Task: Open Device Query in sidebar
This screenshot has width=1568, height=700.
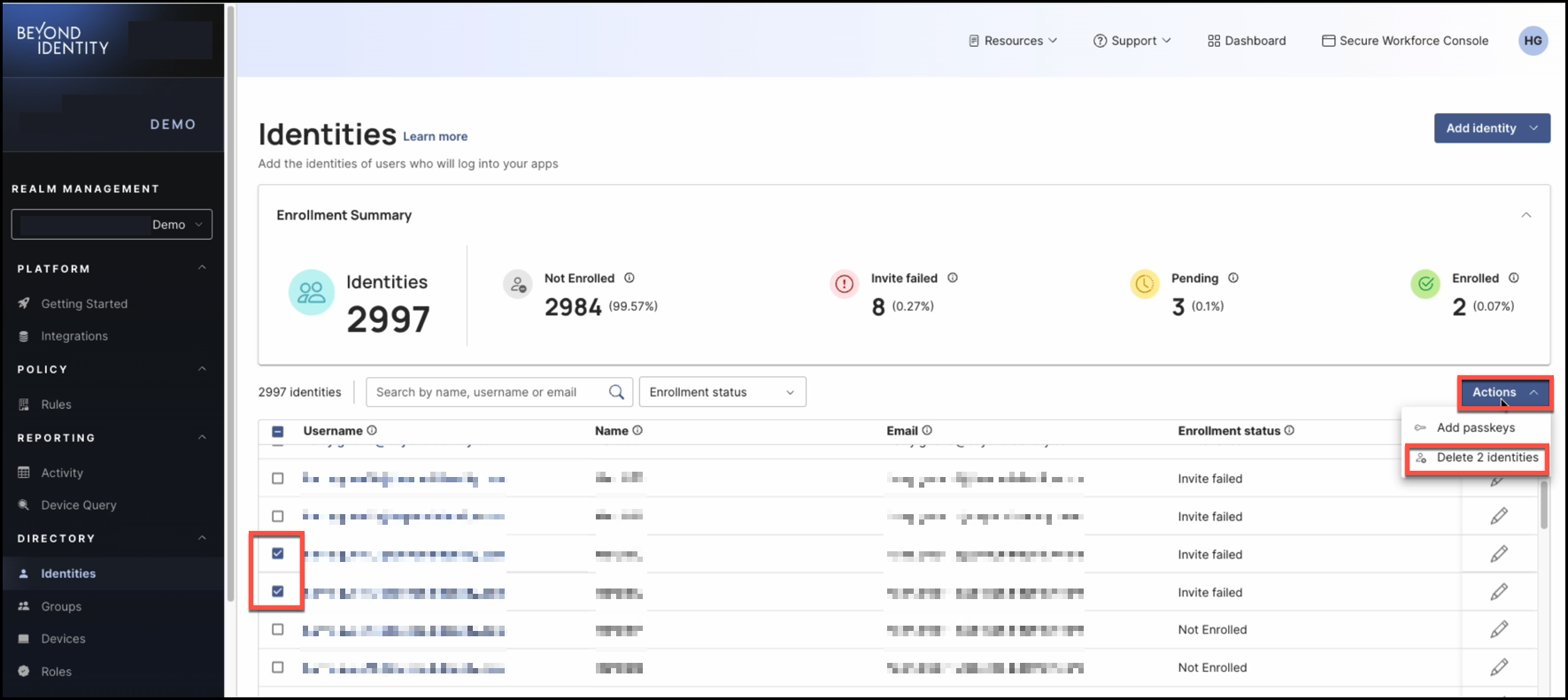Action: click(x=79, y=505)
